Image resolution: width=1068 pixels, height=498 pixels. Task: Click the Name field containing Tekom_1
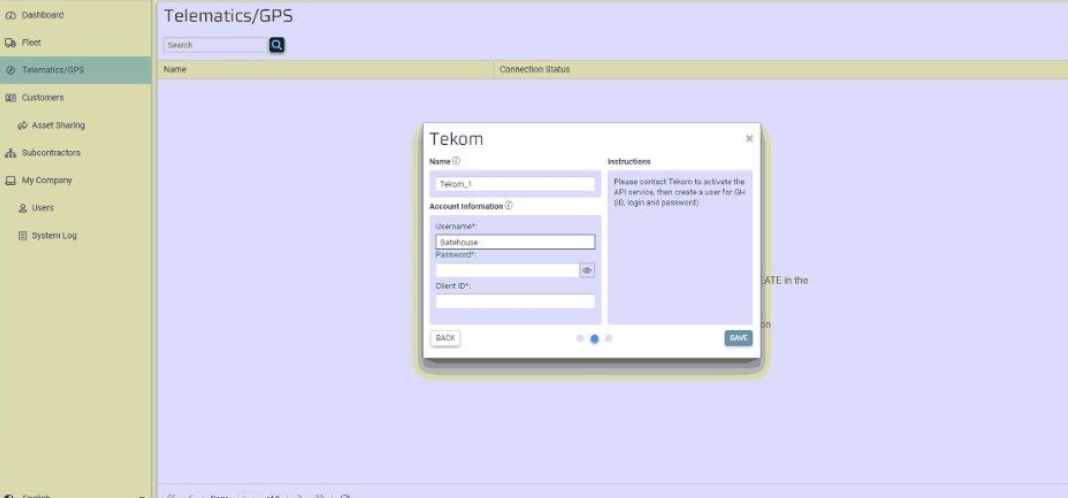click(515, 184)
